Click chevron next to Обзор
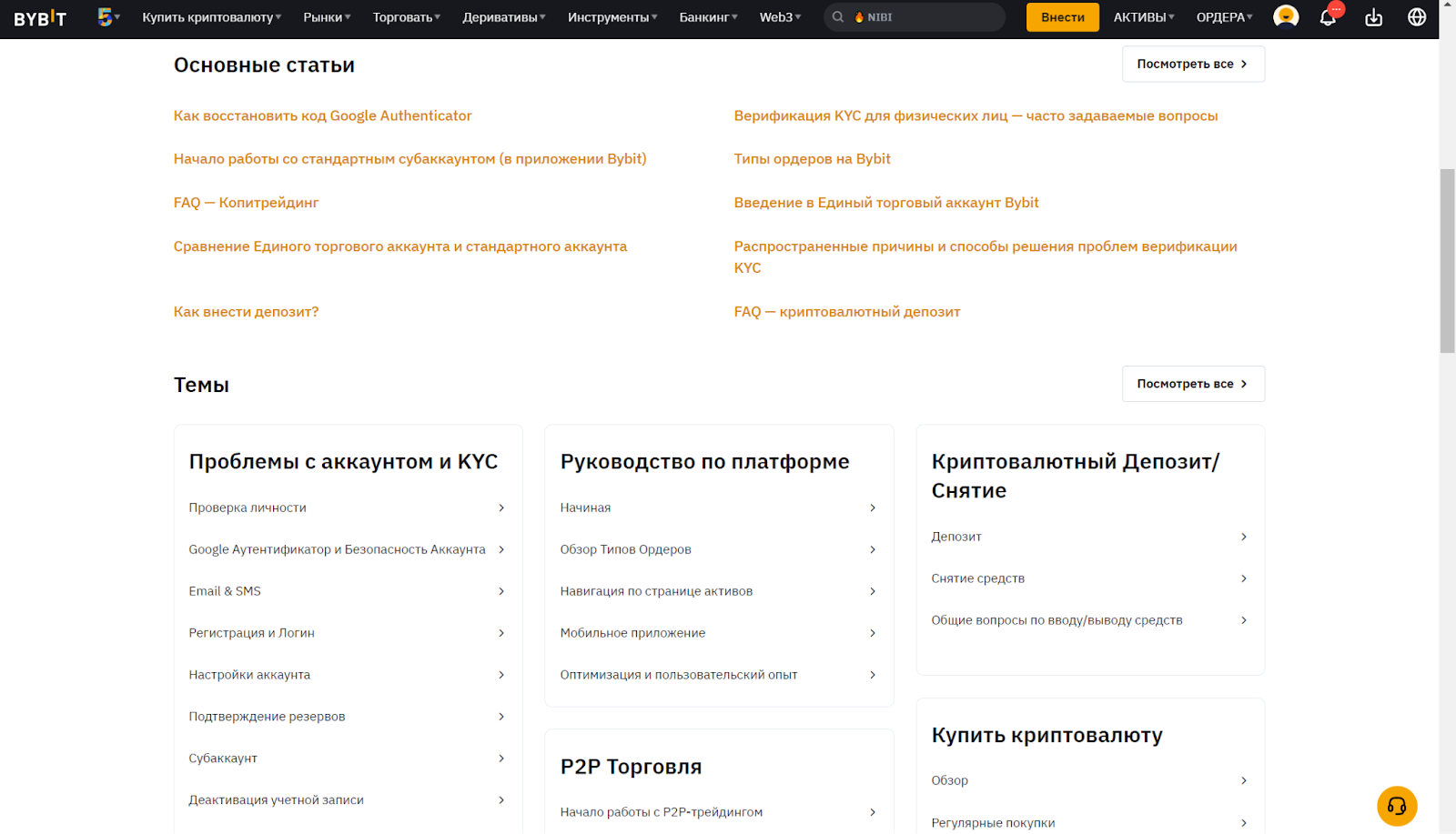1456x834 pixels. (1244, 780)
